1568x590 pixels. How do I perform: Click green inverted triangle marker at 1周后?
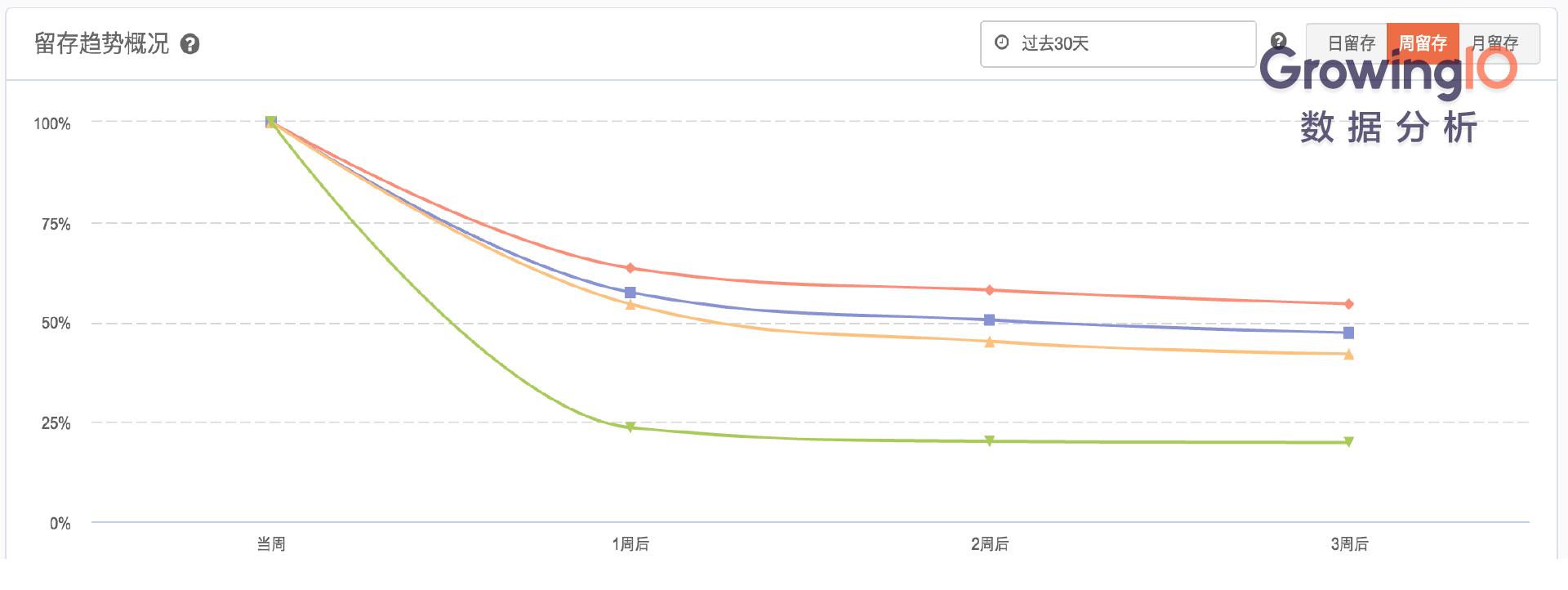click(x=630, y=427)
